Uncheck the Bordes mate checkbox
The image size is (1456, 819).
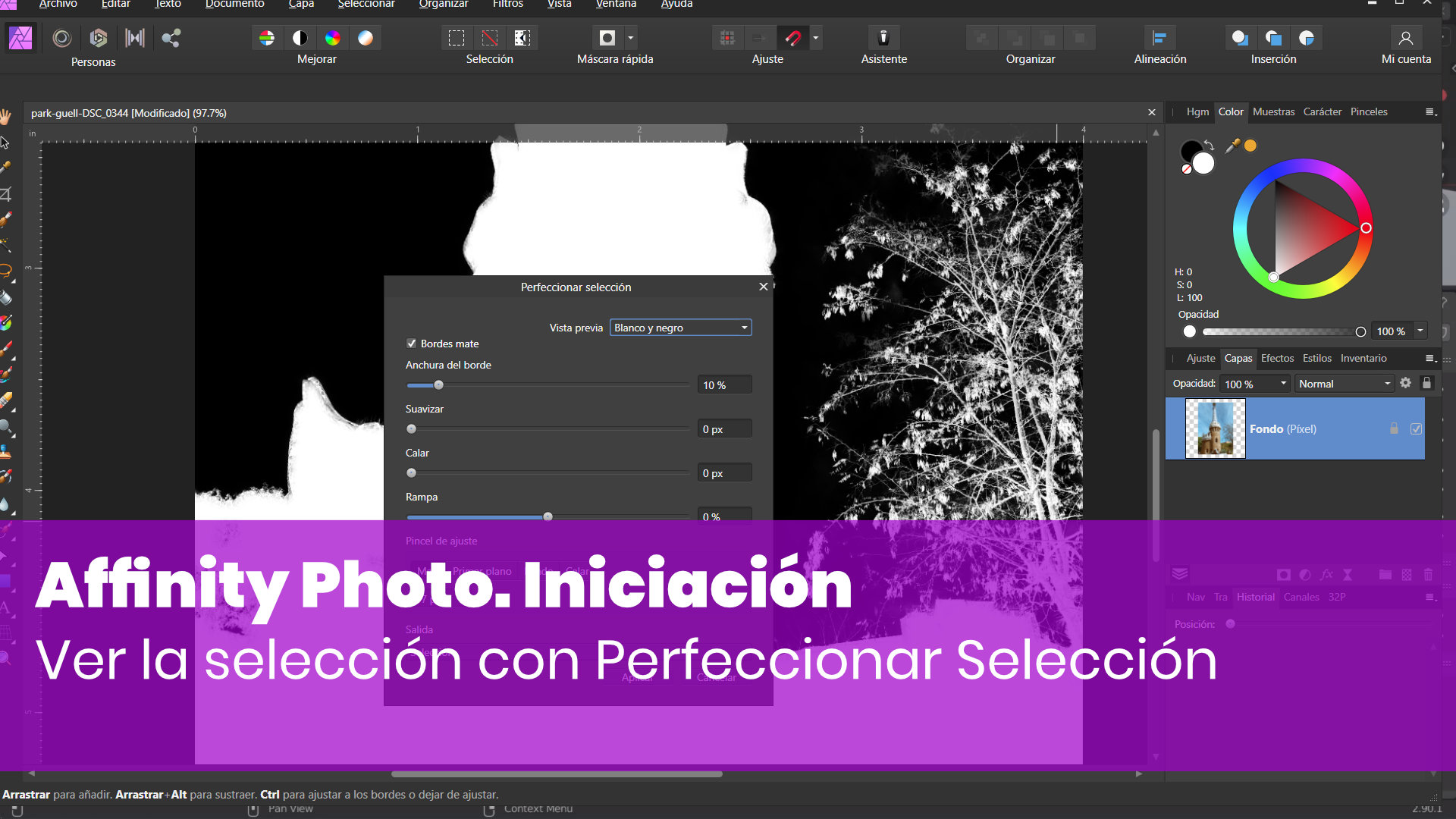[411, 344]
